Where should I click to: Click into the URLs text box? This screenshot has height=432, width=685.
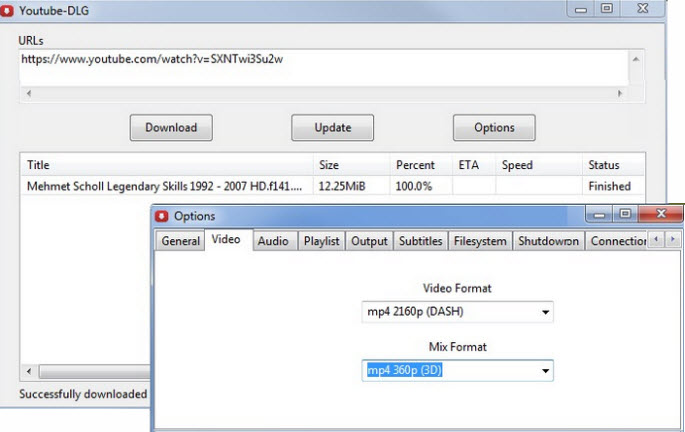point(323,68)
